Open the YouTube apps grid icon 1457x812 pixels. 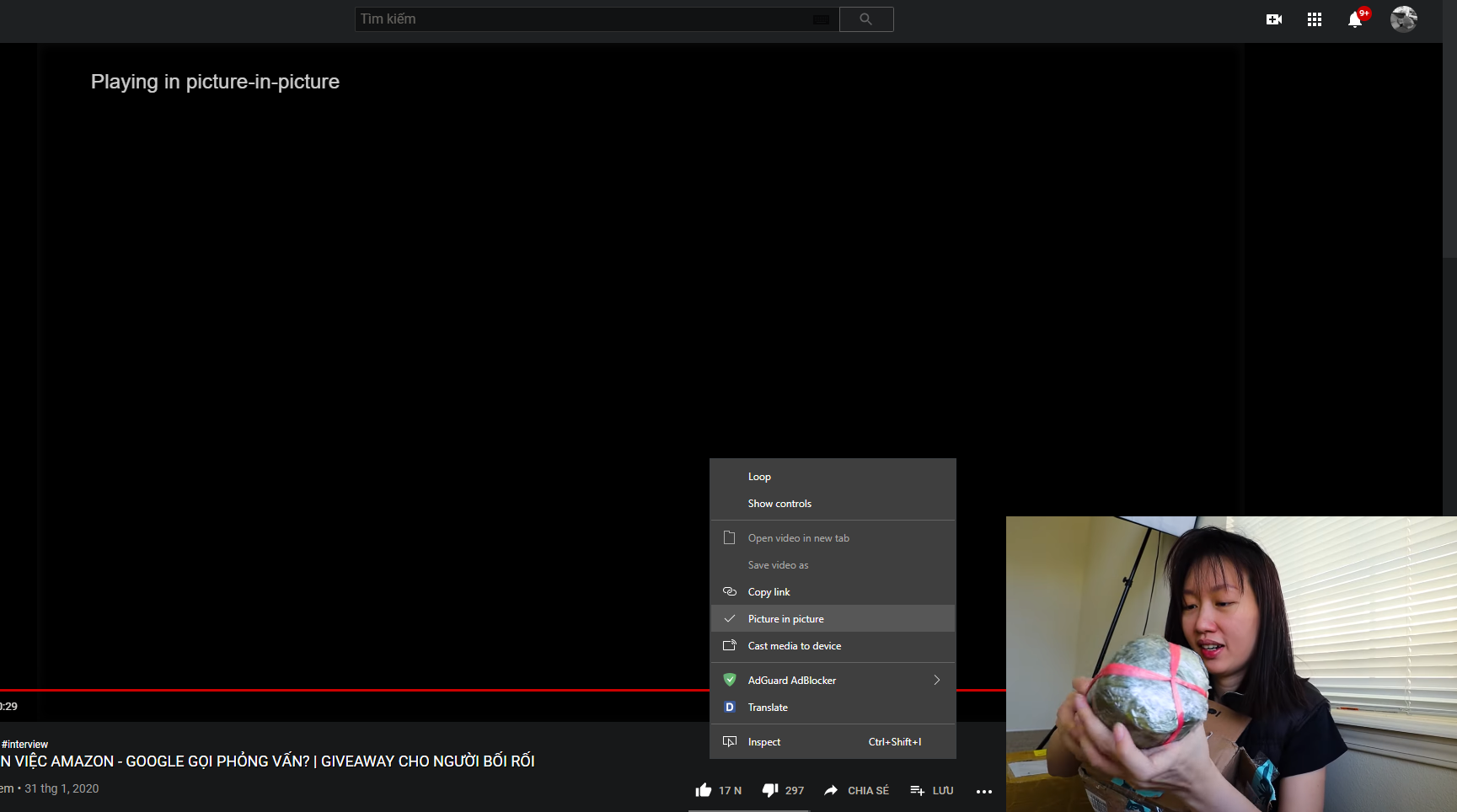pos(1314,19)
